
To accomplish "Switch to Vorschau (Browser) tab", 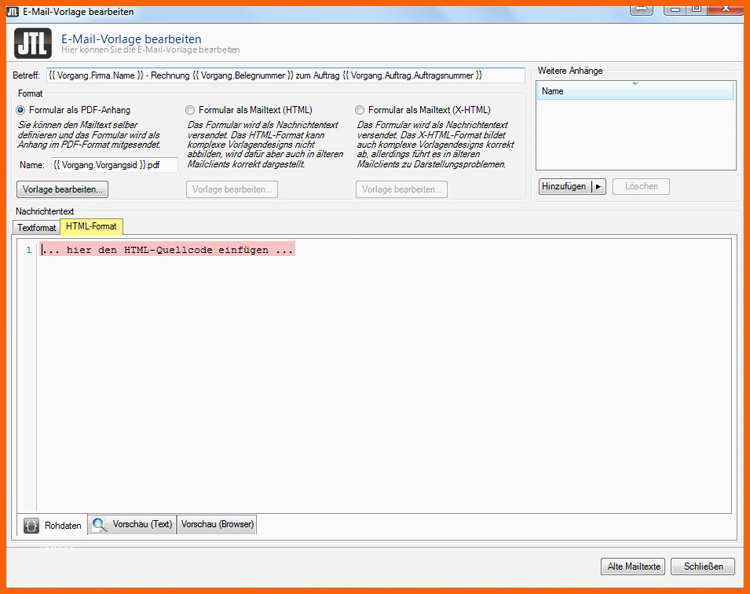I will (217, 524).
